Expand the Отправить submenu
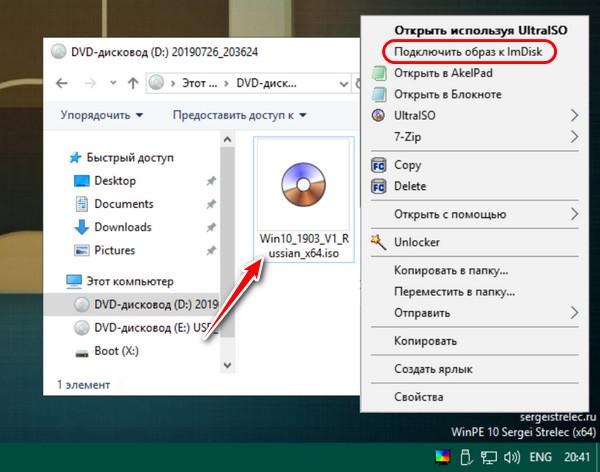 pos(574,313)
